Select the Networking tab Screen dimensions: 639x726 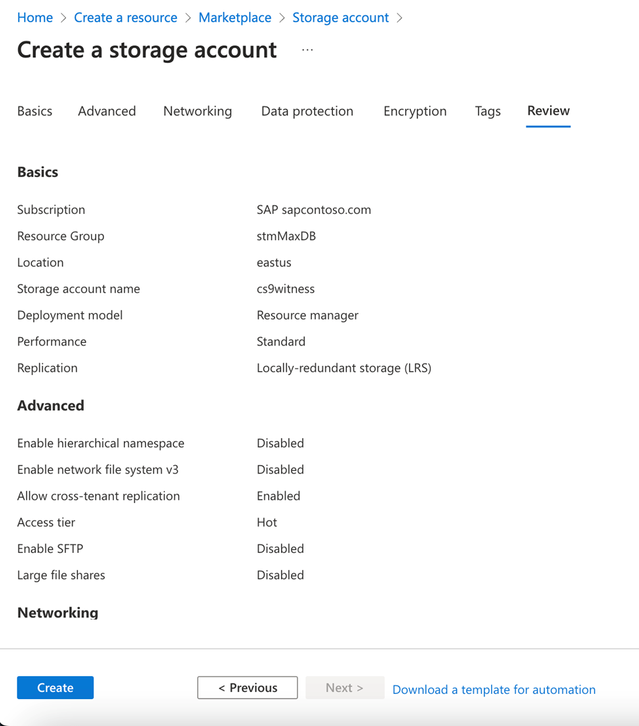pos(197,111)
